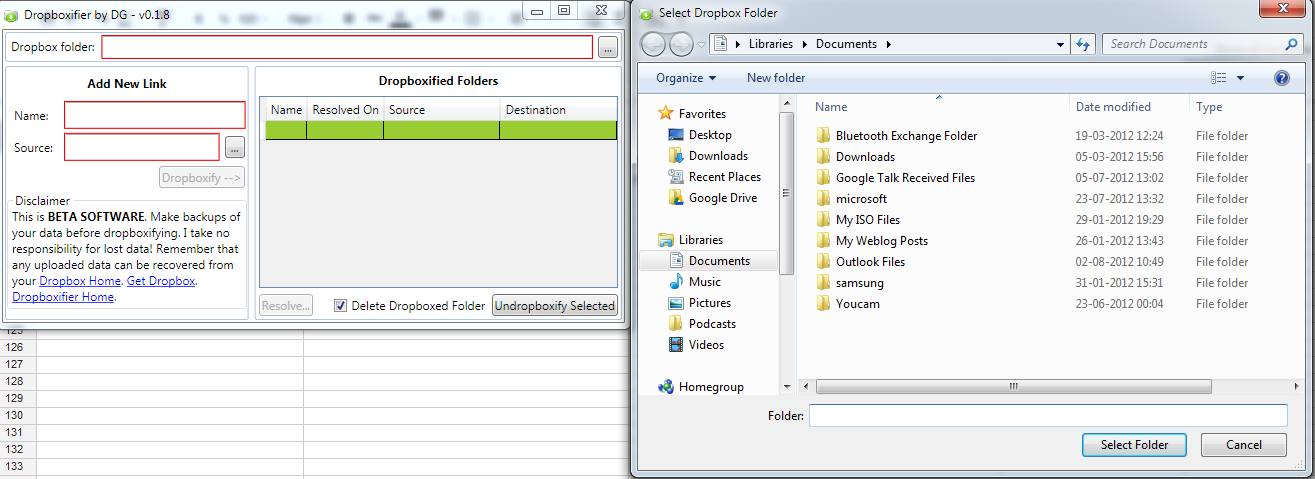Click the Source browse ellipsis button
Image resolution: width=1315 pixels, height=479 pixels.
pos(234,148)
